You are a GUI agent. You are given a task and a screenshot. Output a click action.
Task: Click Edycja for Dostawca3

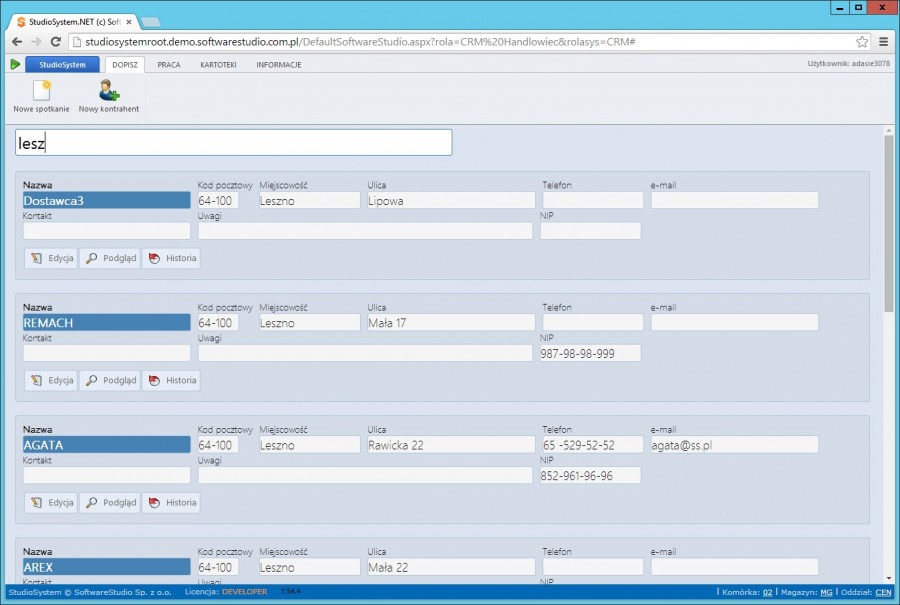coord(51,258)
